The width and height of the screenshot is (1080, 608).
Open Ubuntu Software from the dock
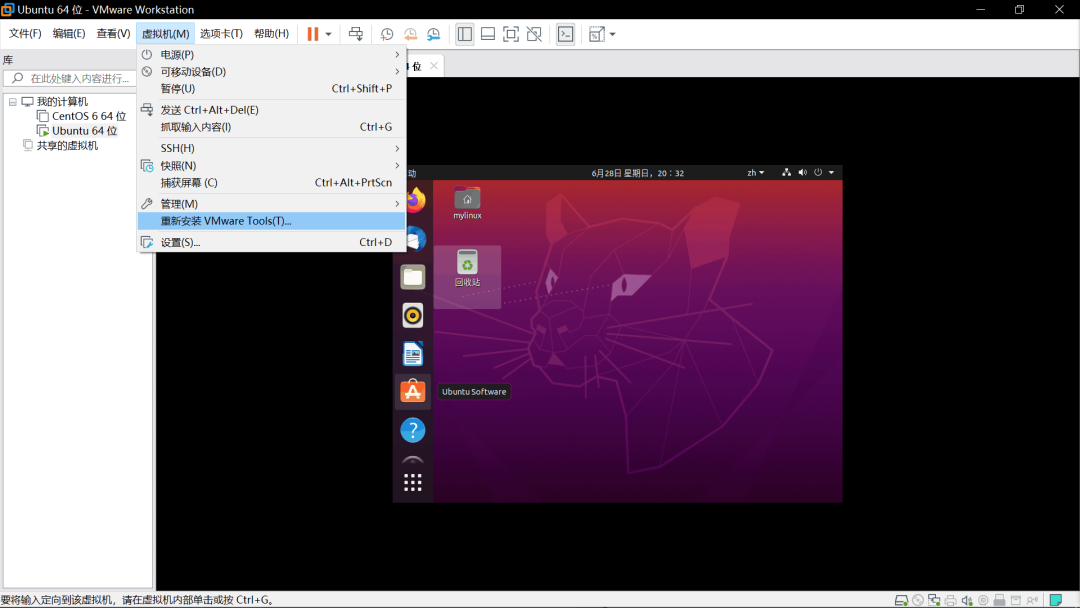pyautogui.click(x=413, y=392)
